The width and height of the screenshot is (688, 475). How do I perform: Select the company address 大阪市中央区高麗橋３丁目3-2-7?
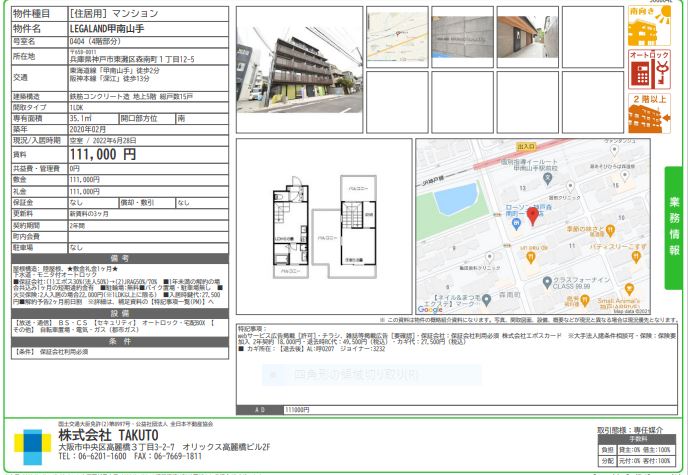coord(116,447)
